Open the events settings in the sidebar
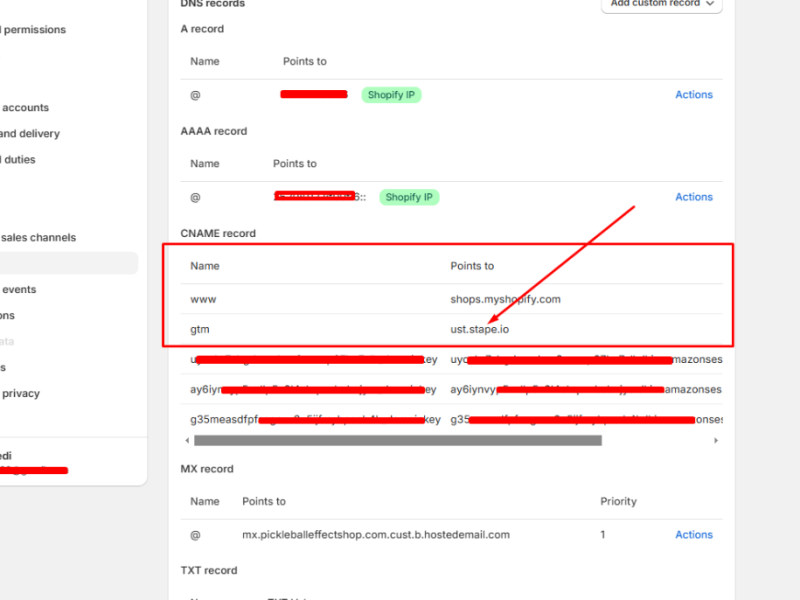This screenshot has height=600, width=800. click(x=19, y=290)
